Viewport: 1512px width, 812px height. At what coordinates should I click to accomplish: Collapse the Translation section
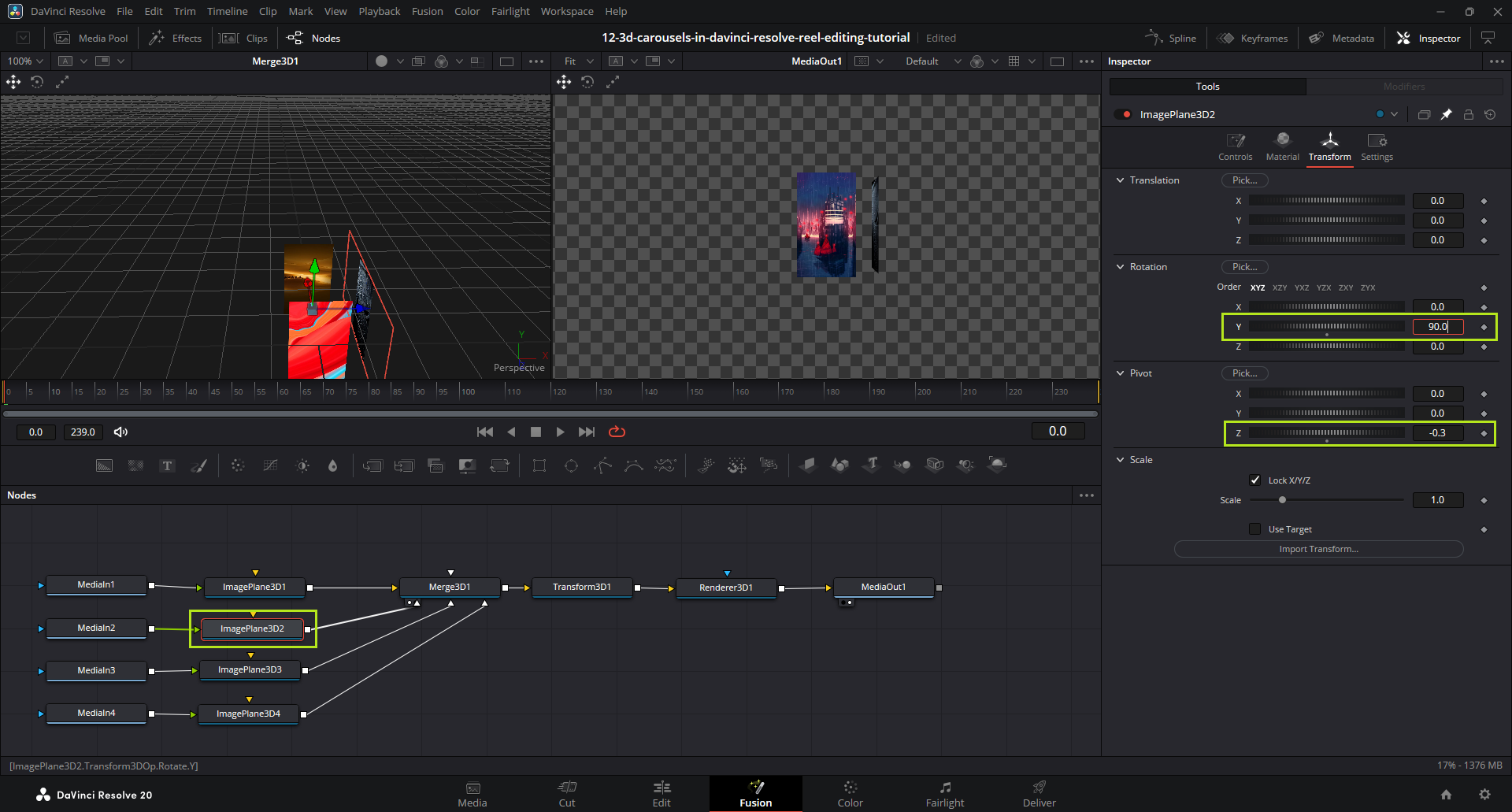[x=1120, y=180]
